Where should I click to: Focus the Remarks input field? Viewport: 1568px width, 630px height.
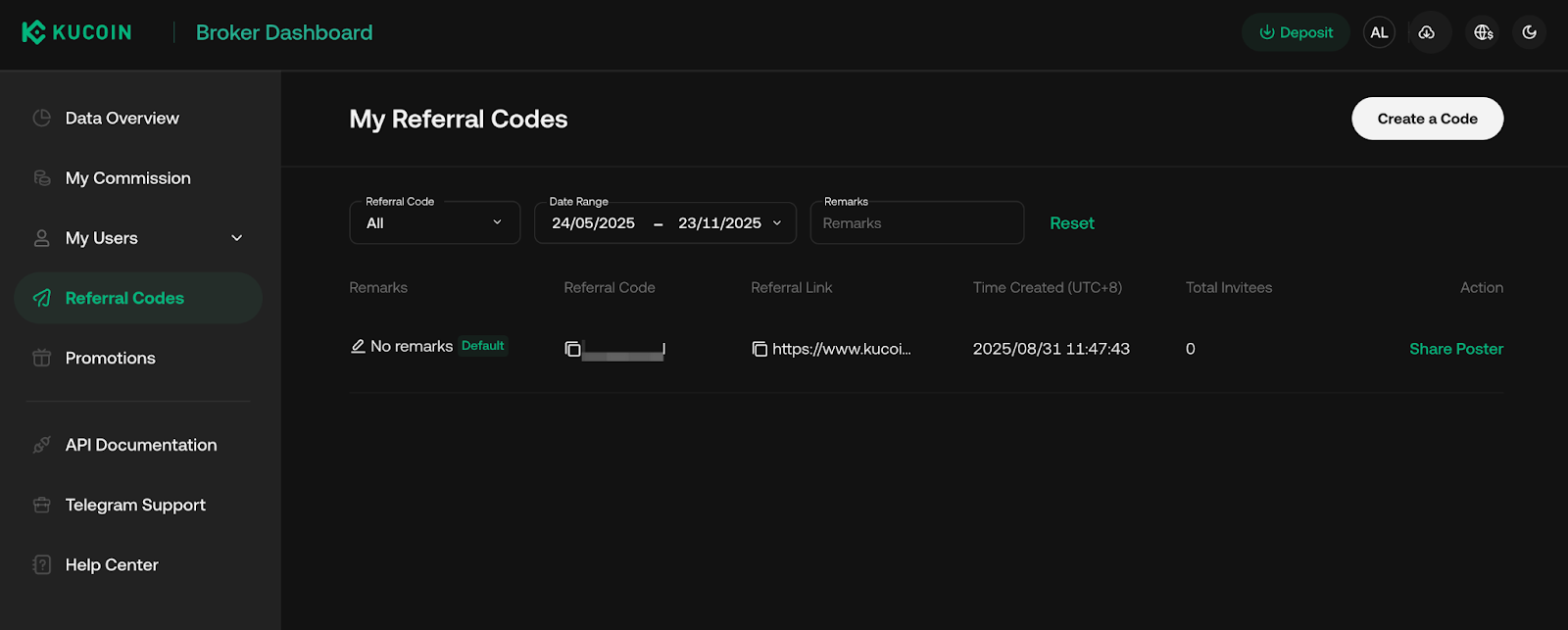[x=916, y=223]
